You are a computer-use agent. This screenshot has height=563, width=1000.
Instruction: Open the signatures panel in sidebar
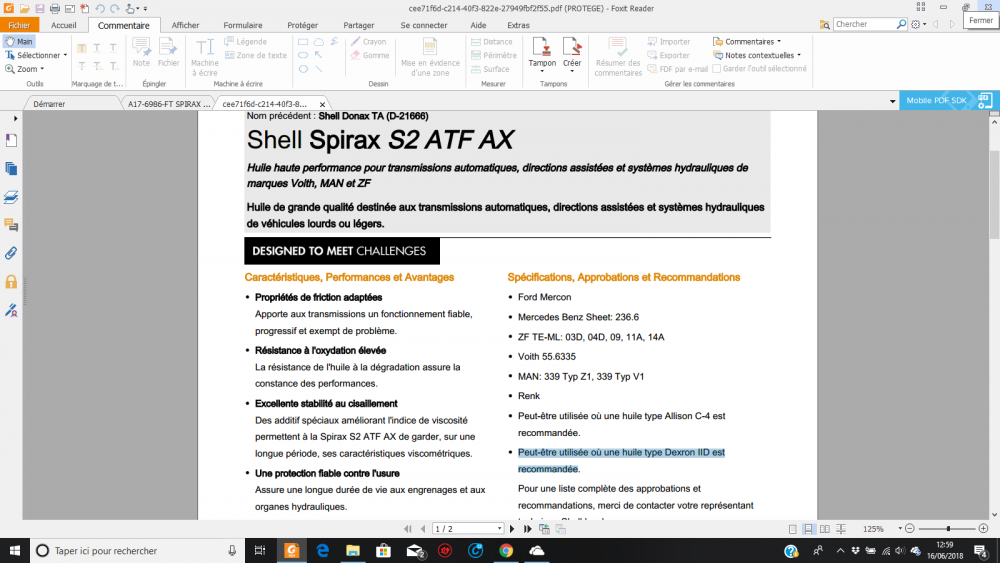pos(11,310)
